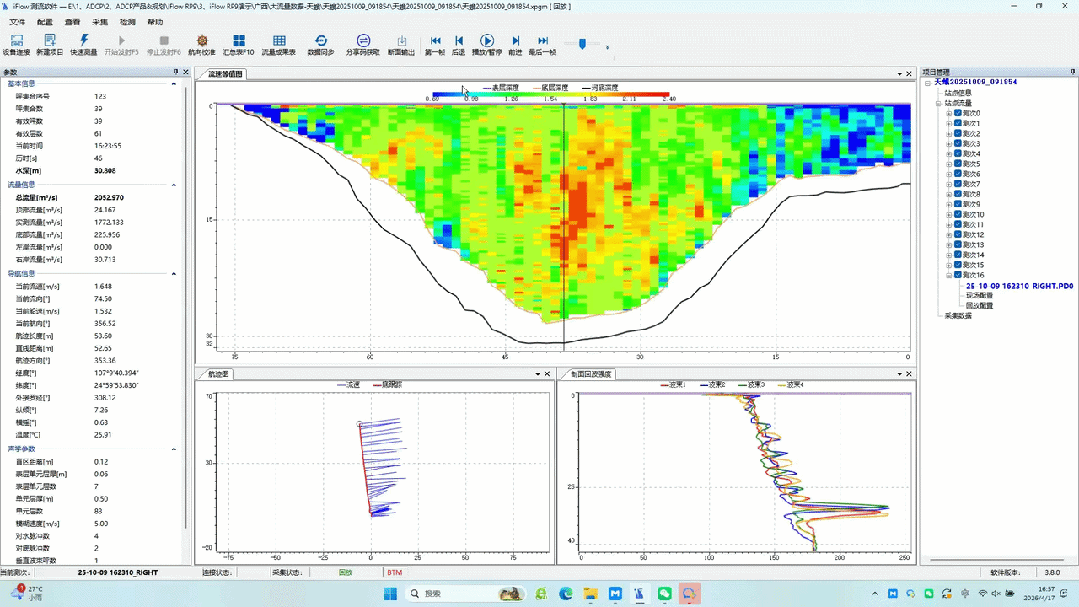Toggle the 测次10 checkbox

pos(958,214)
